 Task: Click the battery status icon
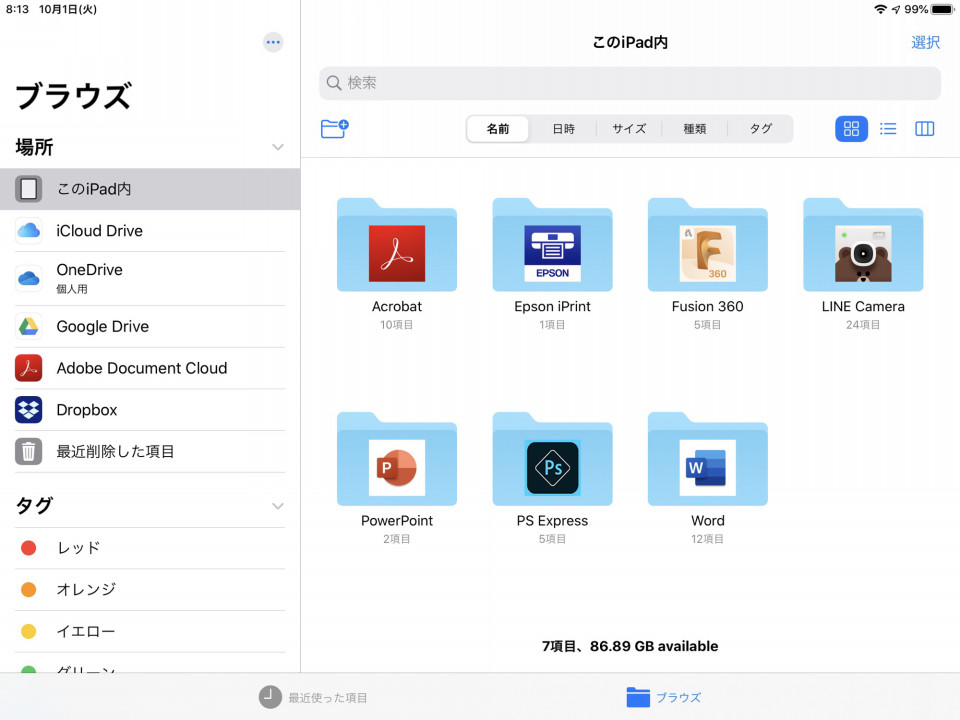coord(943,9)
